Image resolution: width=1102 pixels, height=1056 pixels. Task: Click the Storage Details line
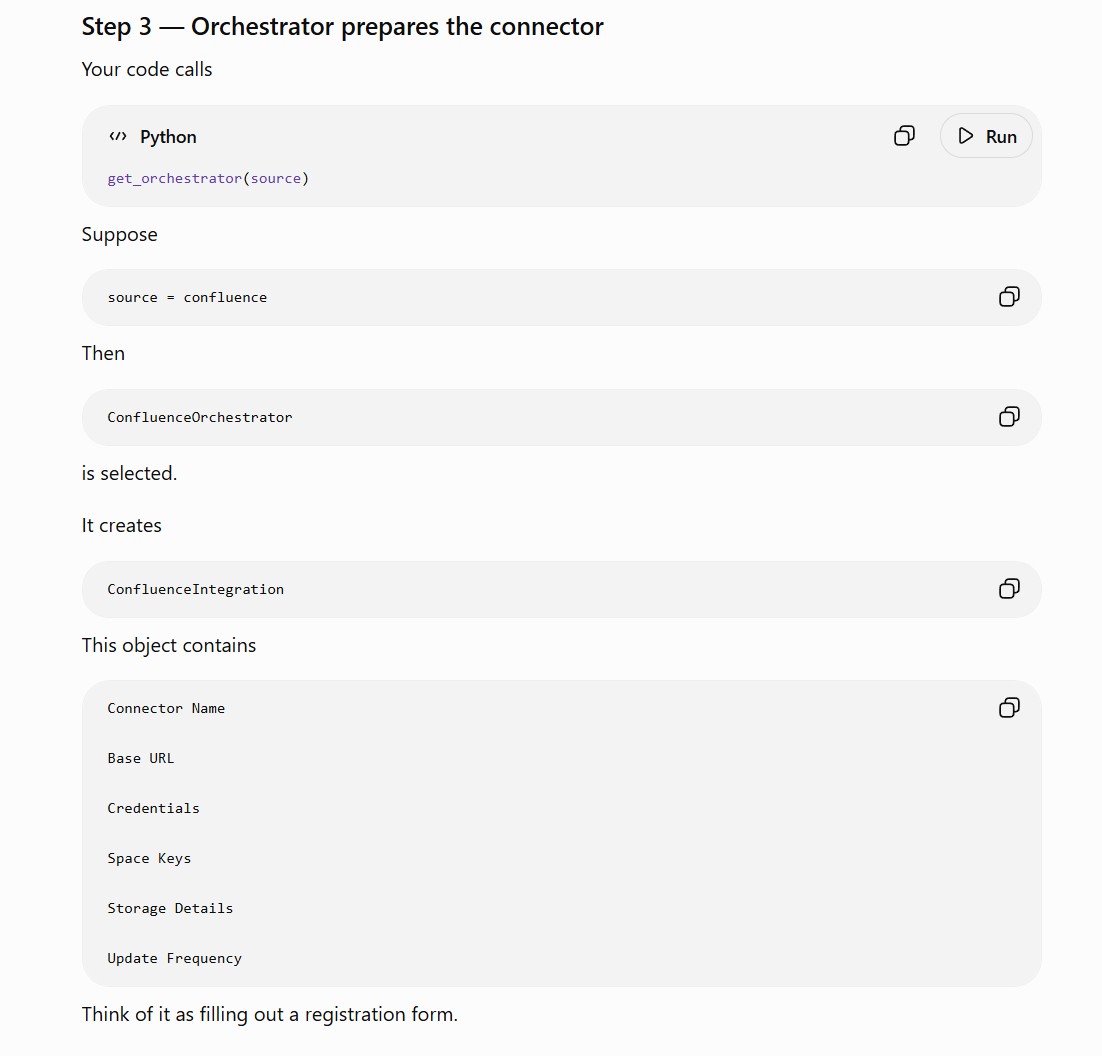click(170, 908)
